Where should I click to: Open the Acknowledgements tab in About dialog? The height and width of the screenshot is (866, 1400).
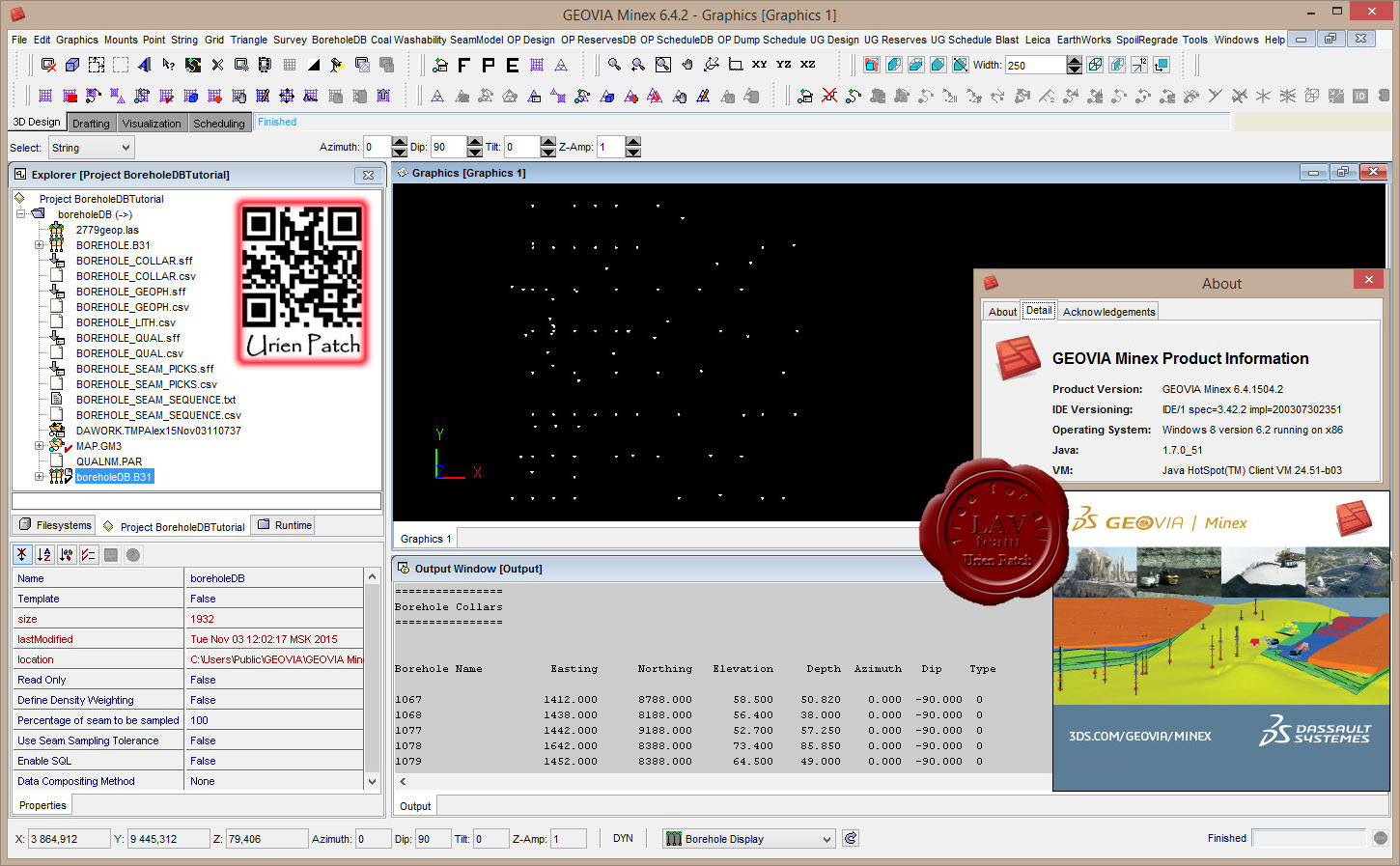coord(1108,312)
